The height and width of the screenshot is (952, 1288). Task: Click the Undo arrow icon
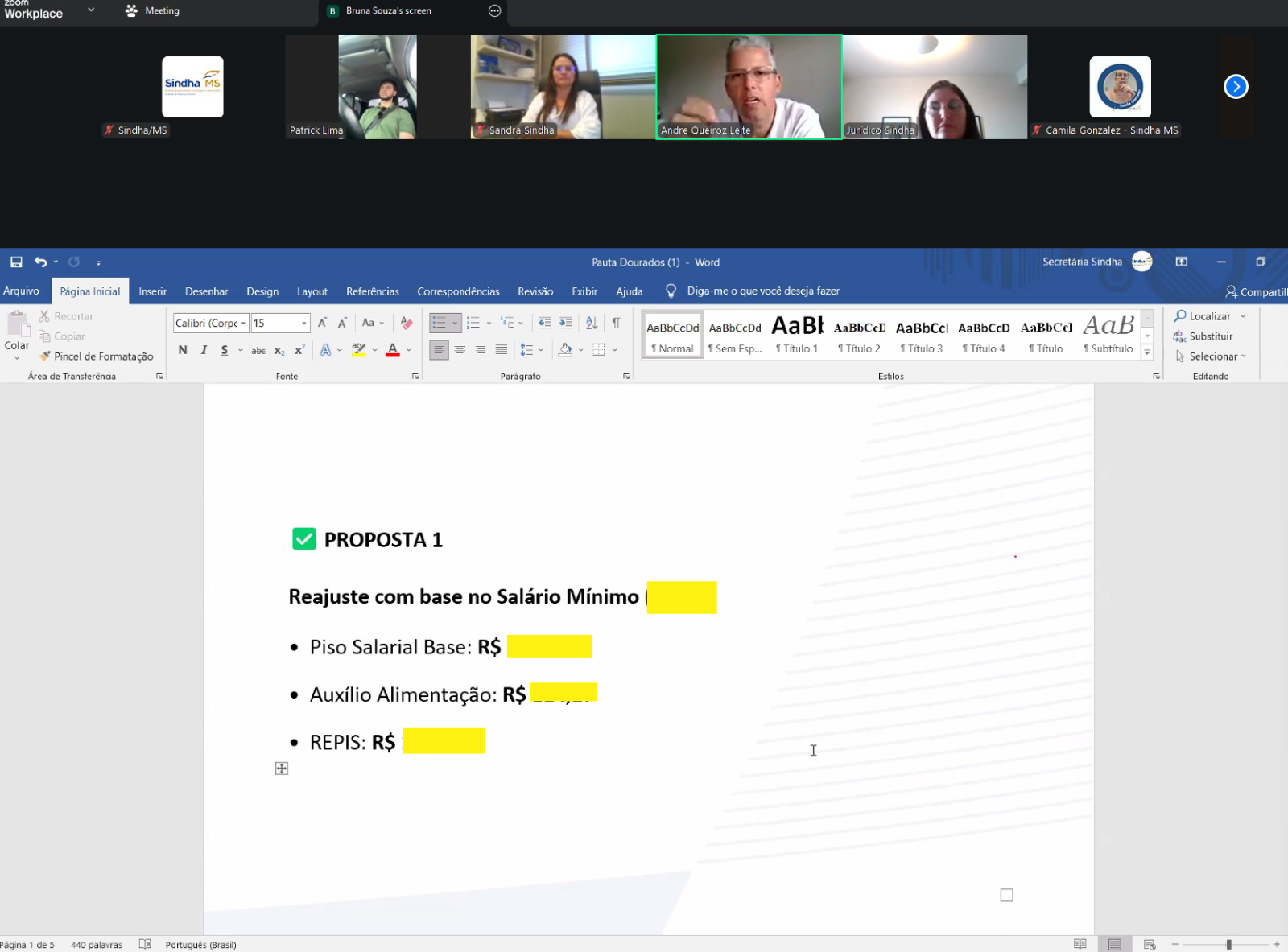point(40,262)
